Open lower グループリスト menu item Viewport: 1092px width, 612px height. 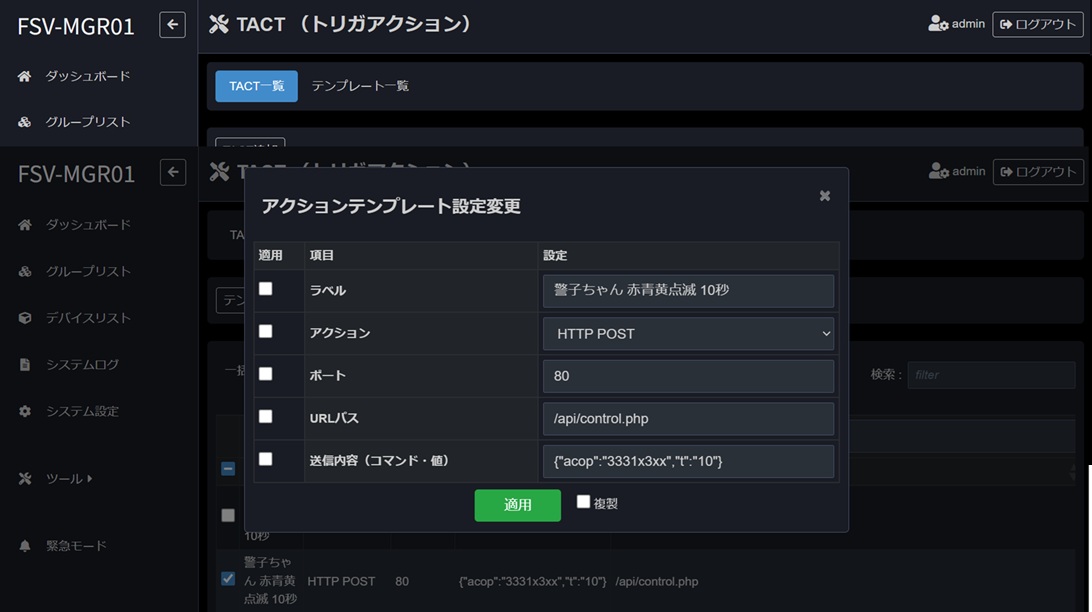tap(88, 272)
